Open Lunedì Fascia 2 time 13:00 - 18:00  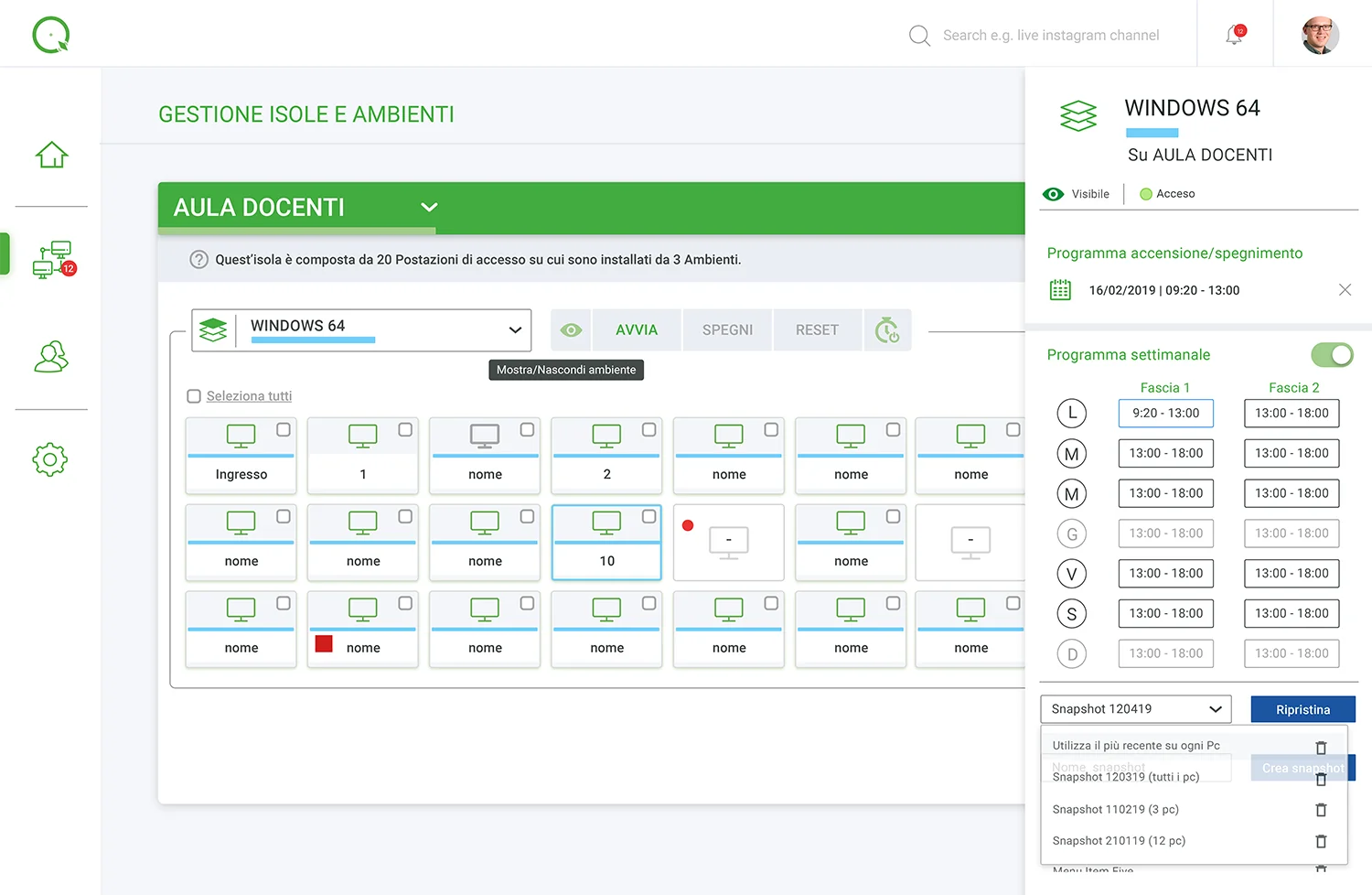click(x=1292, y=413)
